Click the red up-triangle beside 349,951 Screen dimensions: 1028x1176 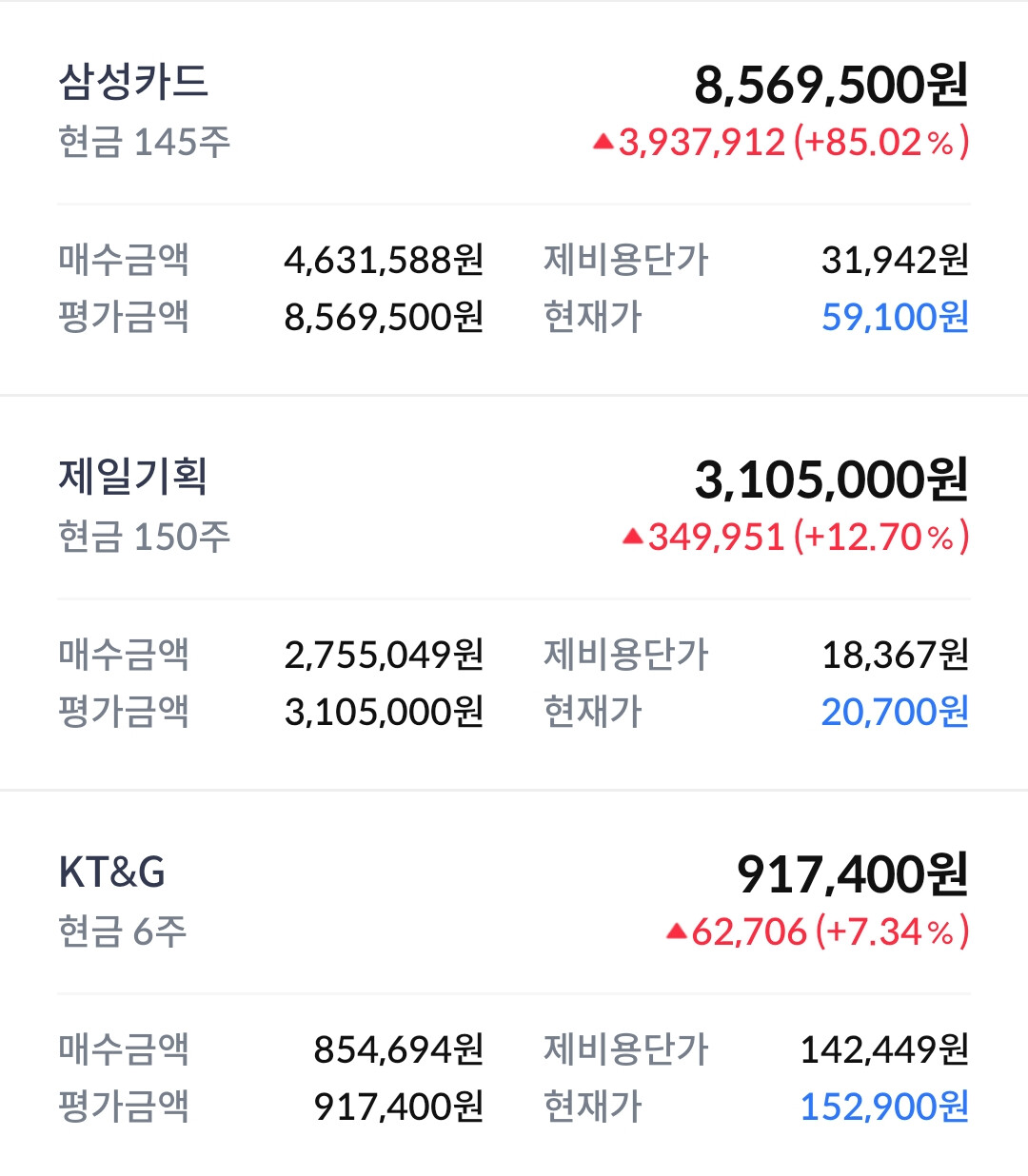pyautogui.click(x=632, y=538)
